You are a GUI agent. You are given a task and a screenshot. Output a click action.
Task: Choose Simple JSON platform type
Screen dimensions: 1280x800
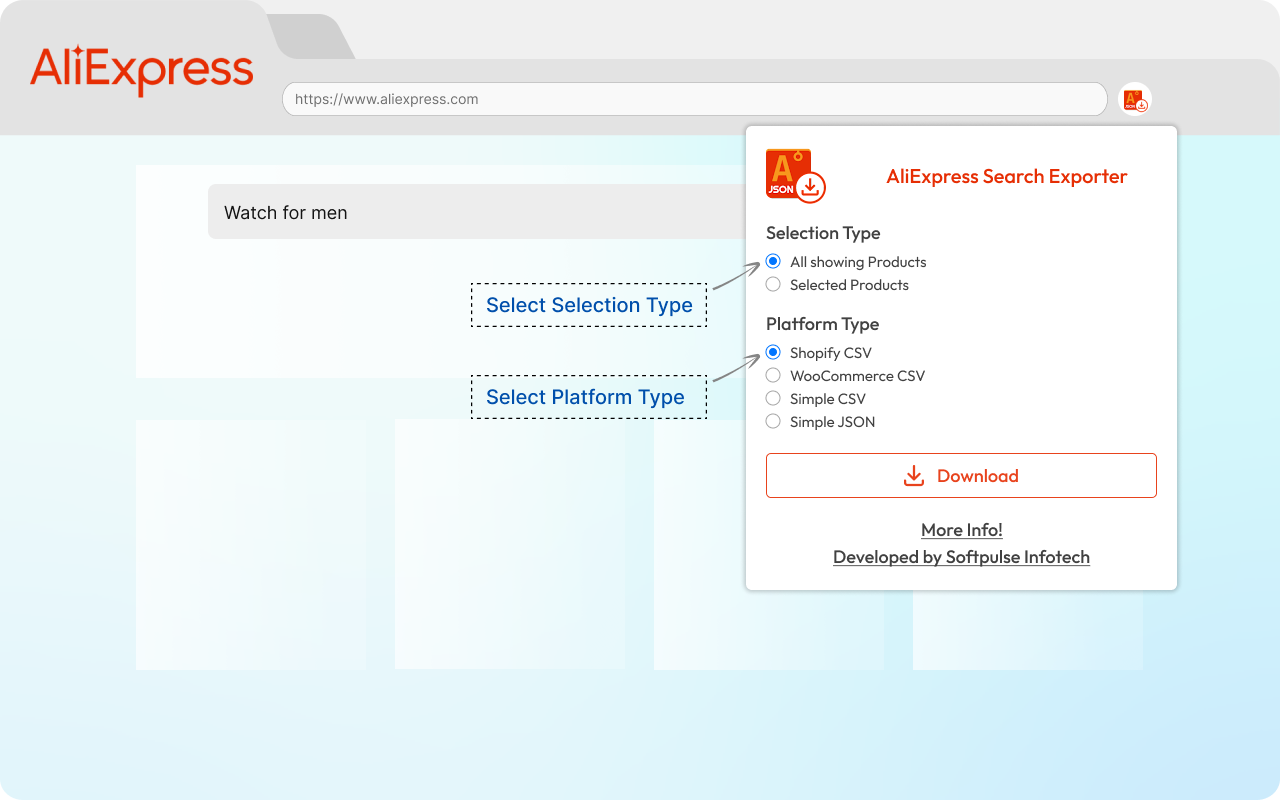point(773,422)
